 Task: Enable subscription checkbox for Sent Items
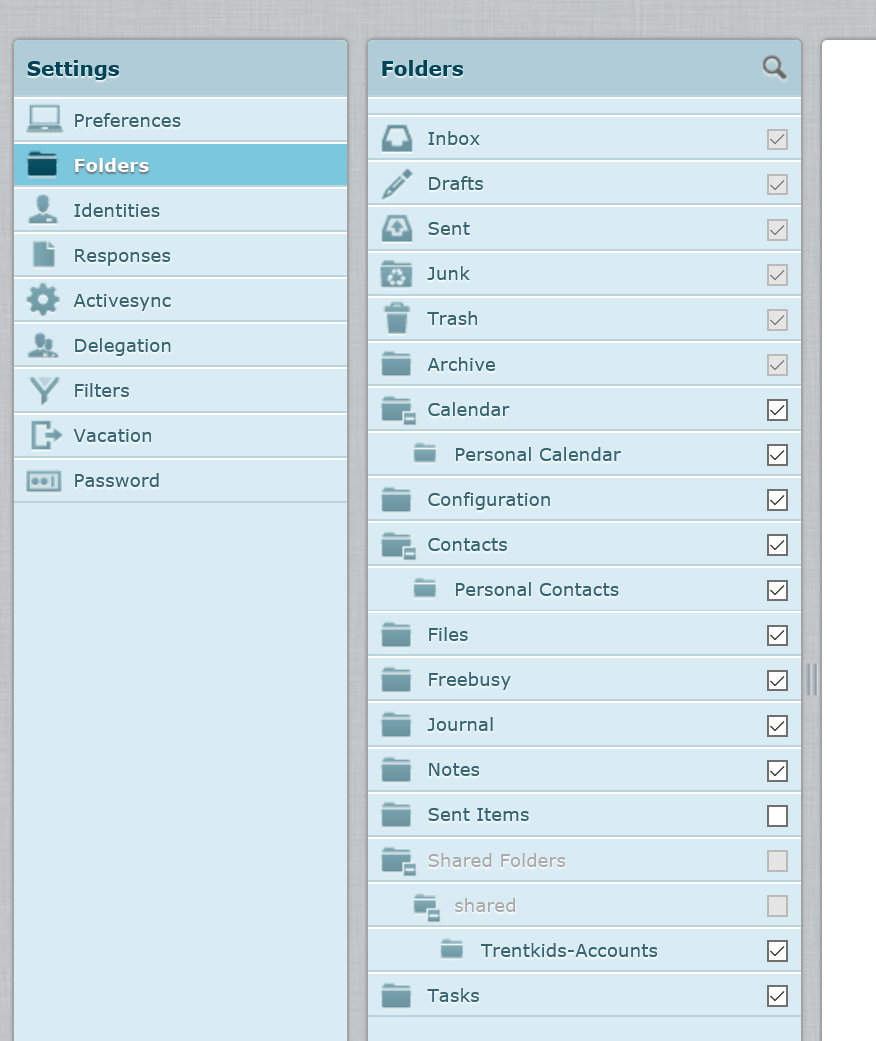[x=777, y=816]
